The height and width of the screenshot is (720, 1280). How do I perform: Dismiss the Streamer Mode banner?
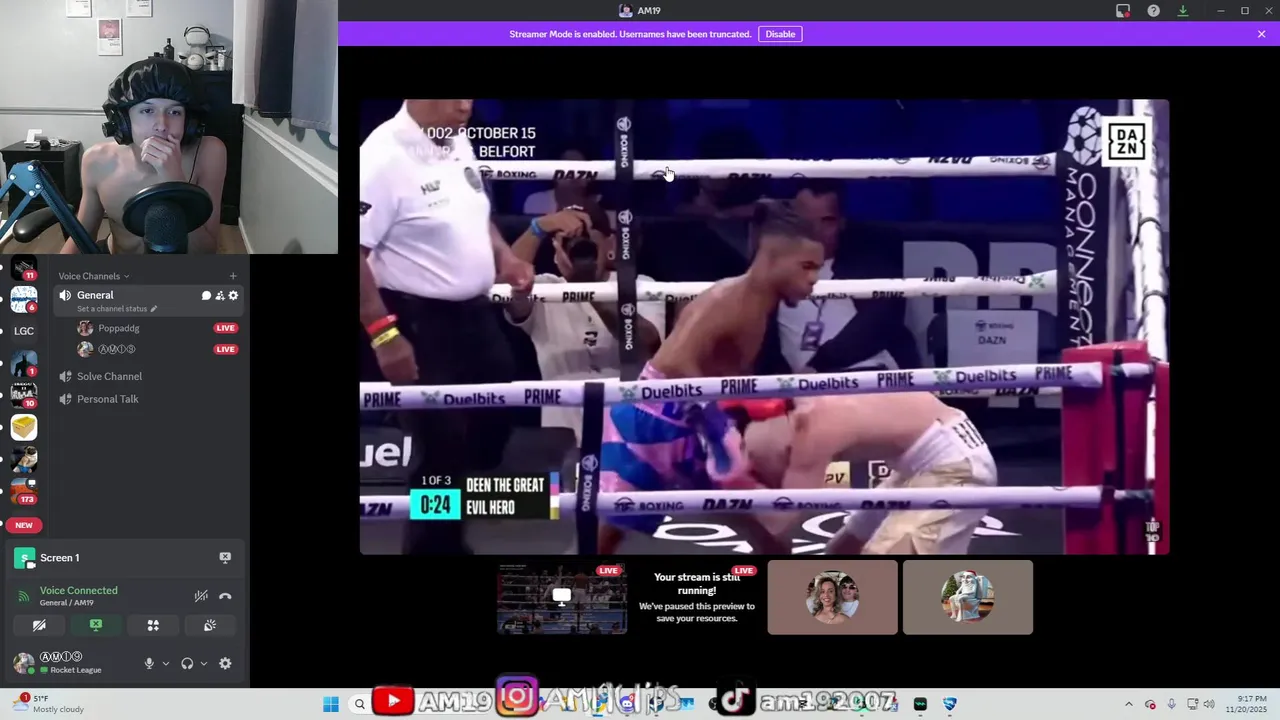point(1261,34)
